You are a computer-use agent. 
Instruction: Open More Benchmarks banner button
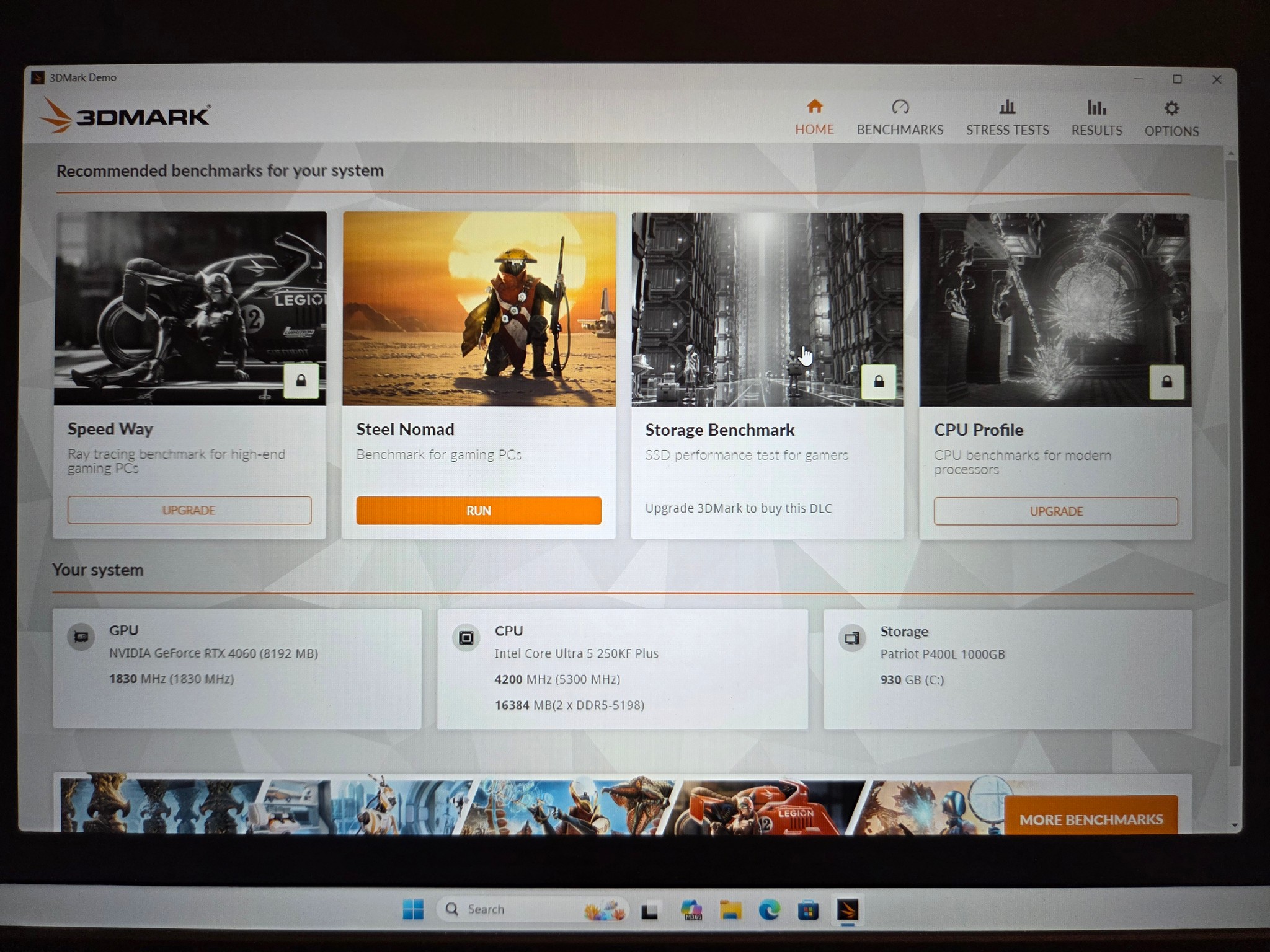[1091, 817]
